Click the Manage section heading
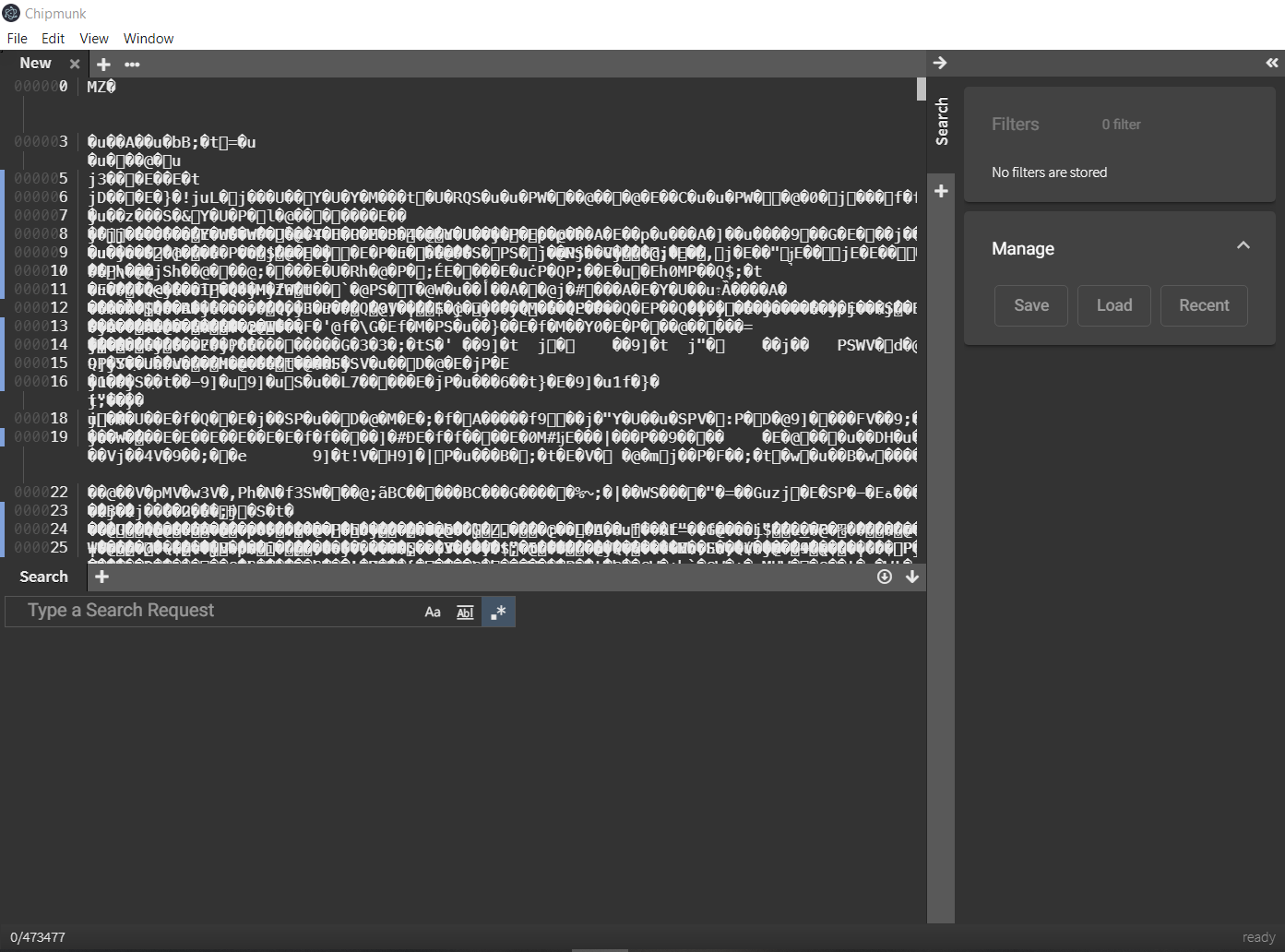This screenshot has width=1285, height=952. (1023, 249)
